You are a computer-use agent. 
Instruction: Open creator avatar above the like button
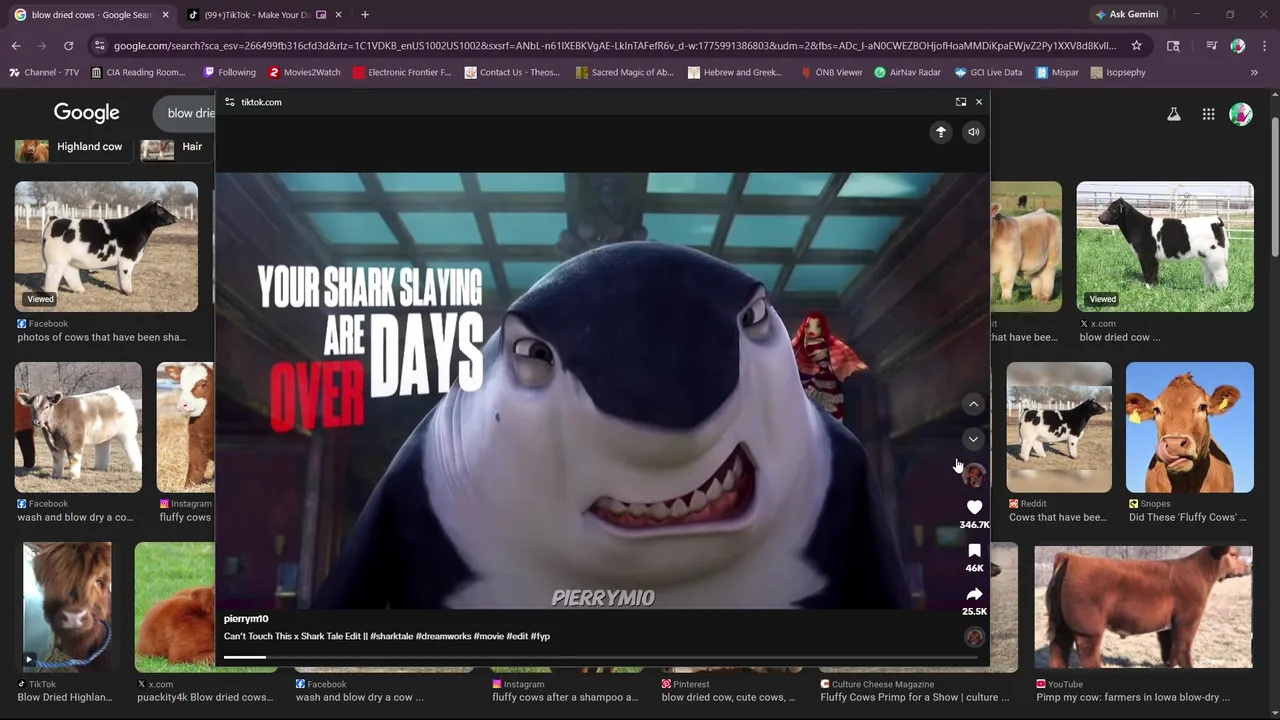(x=974, y=475)
